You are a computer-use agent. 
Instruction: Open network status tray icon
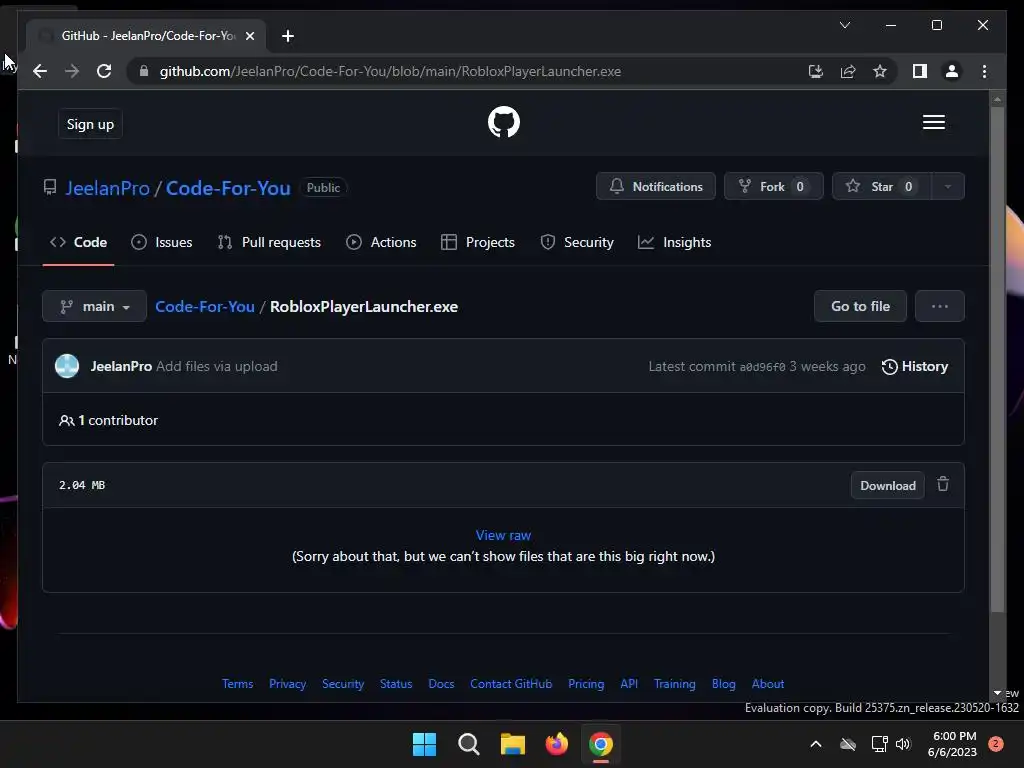point(879,744)
